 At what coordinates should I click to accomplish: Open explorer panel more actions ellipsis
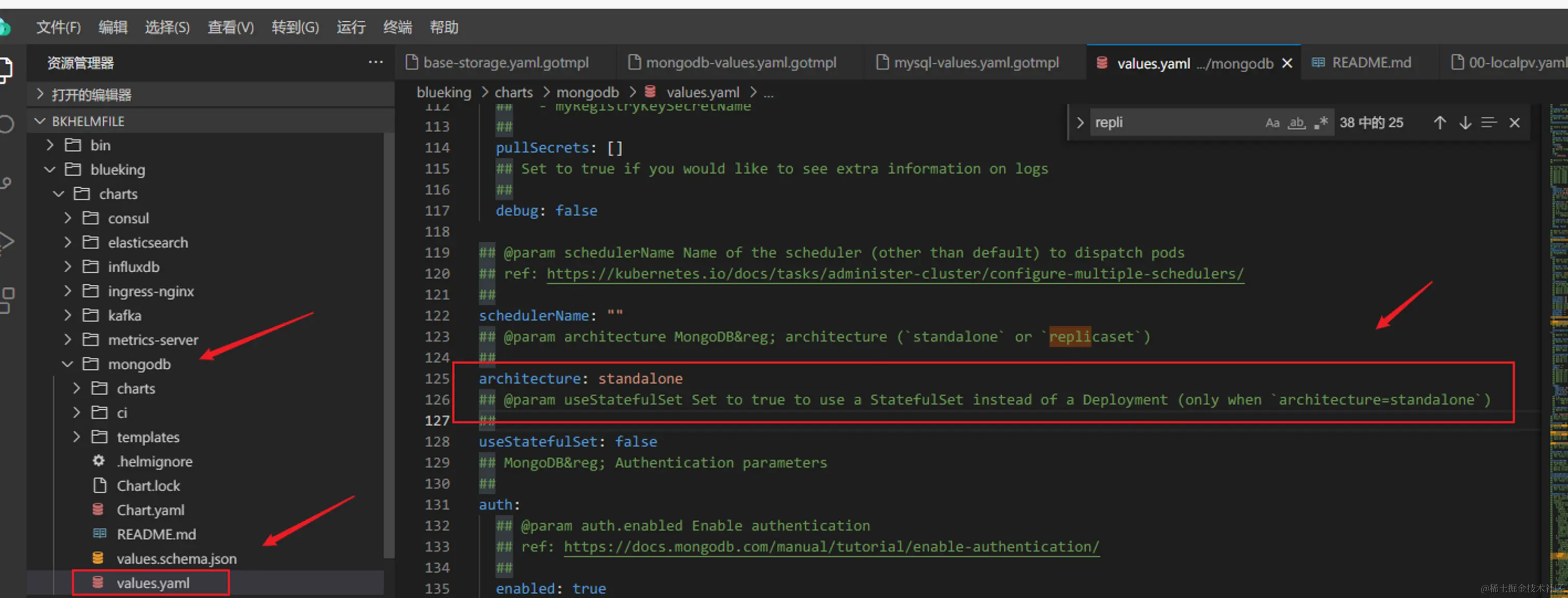(x=375, y=62)
